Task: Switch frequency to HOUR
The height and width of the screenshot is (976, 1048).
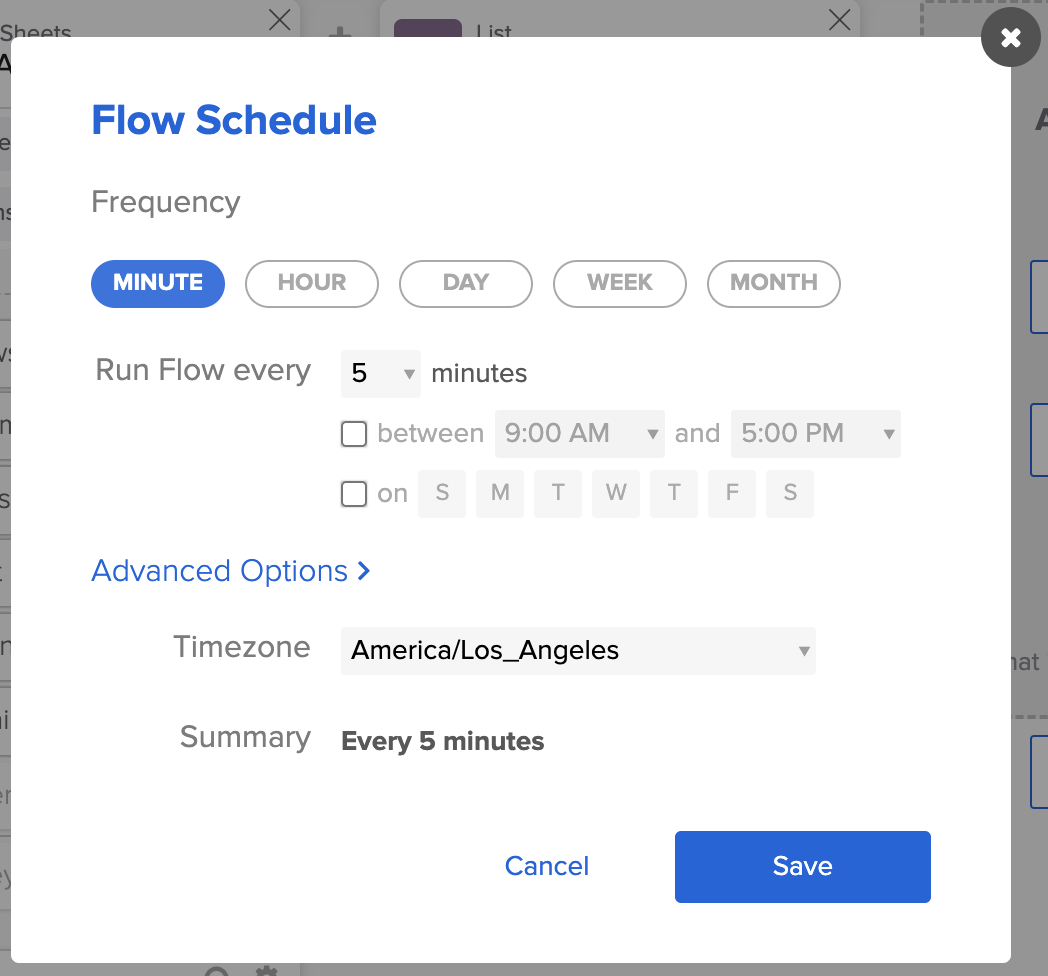Action: tap(312, 283)
